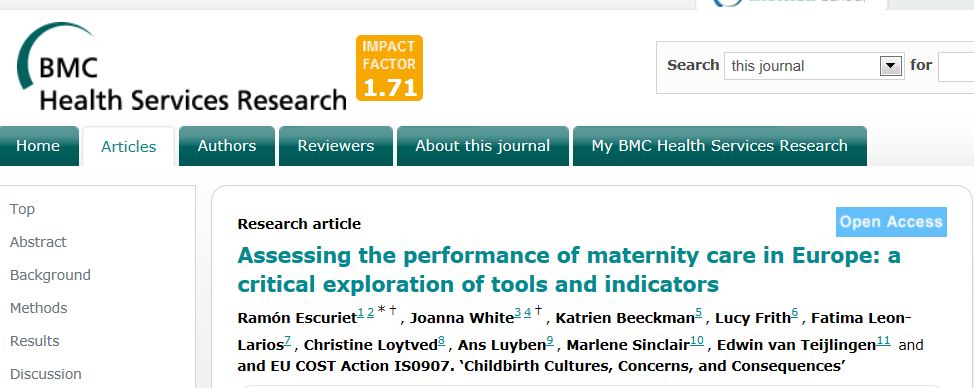Click the Impact Factor 1.71 badge
The width and height of the screenshot is (974, 388).
[389, 68]
